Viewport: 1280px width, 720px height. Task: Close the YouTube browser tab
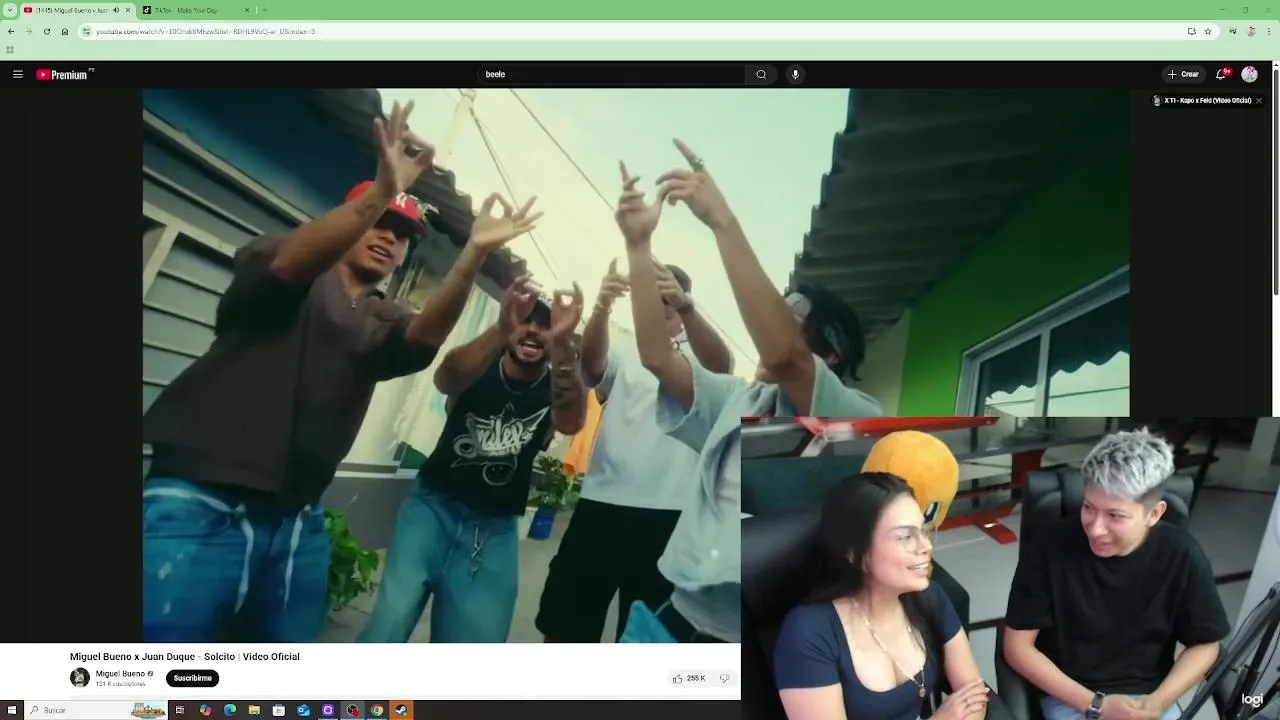128,10
